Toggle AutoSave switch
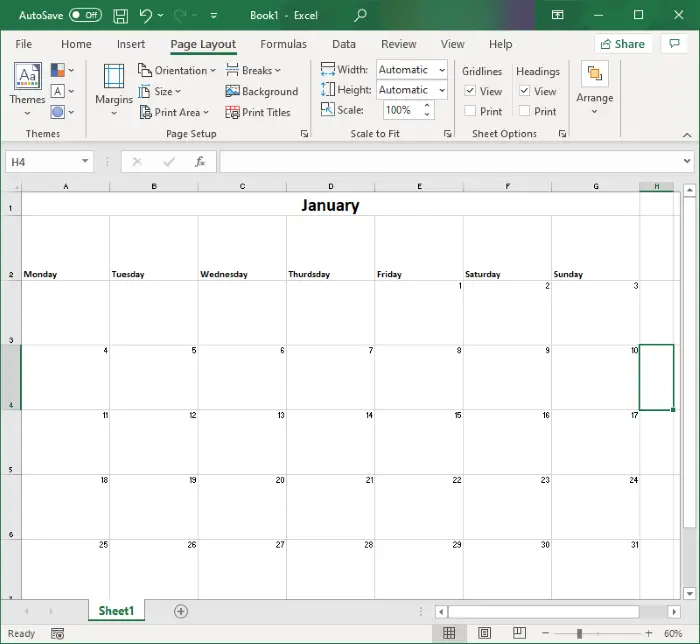Screen dimensions: 700x644 [85, 15]
